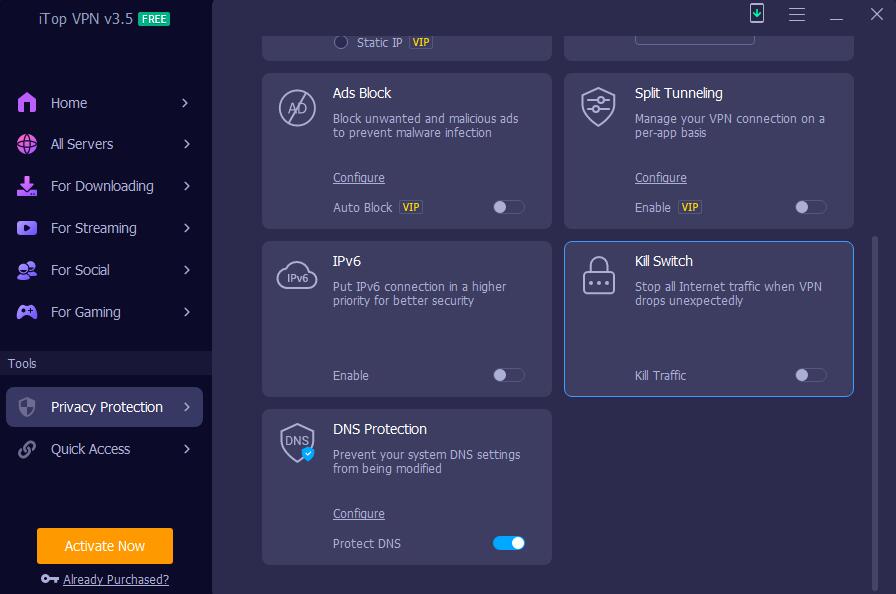Click the Ads Block AD icon
The image size is (896, 594).
tap(297, 108)
